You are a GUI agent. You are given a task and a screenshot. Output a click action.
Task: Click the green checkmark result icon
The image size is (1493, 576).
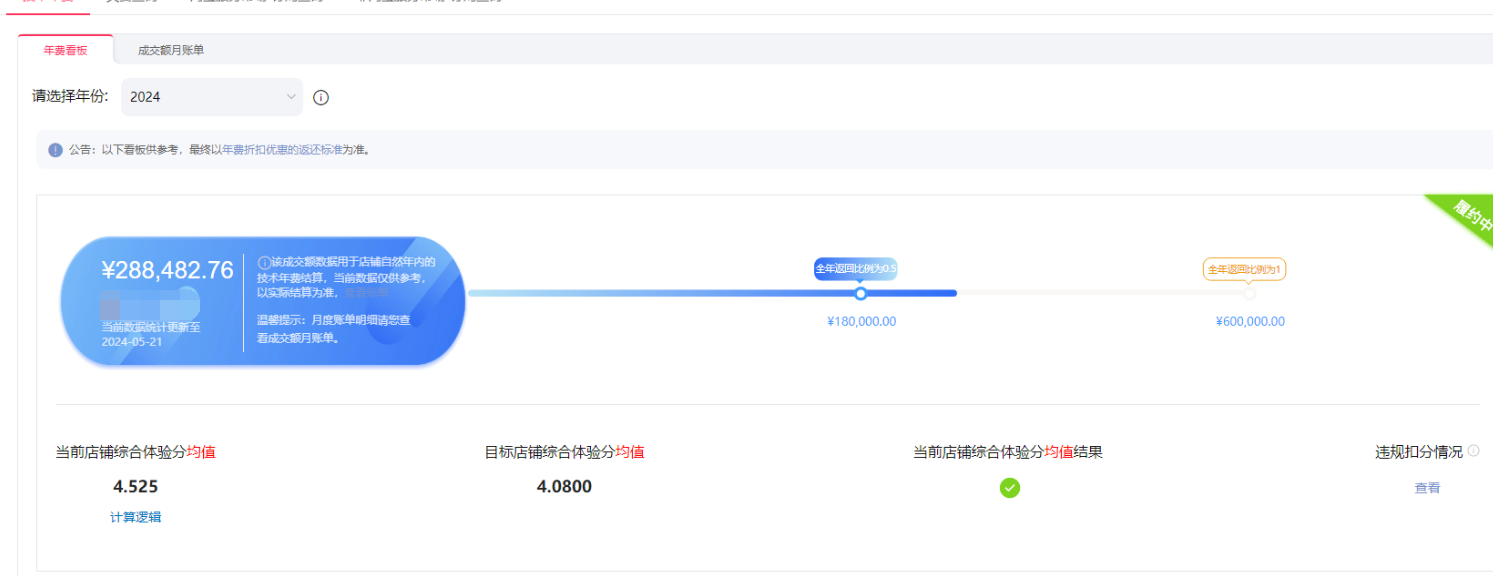1010,488
